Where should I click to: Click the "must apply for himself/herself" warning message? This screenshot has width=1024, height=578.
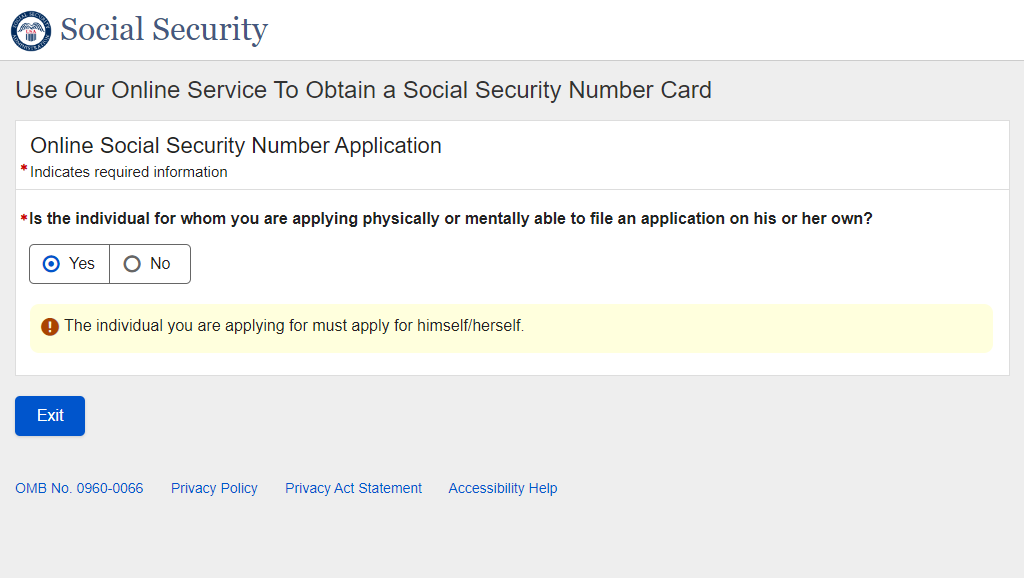click(x=294, y=326)
